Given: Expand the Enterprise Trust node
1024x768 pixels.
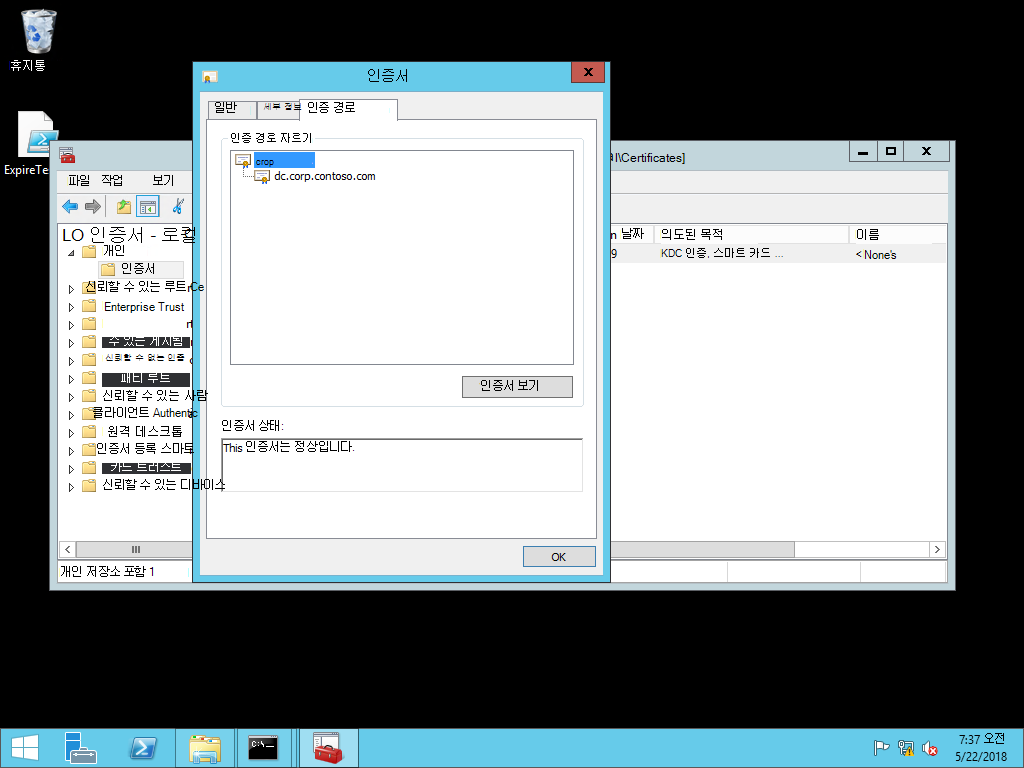Looking at the screenshot, I should [x=71, y=307].
